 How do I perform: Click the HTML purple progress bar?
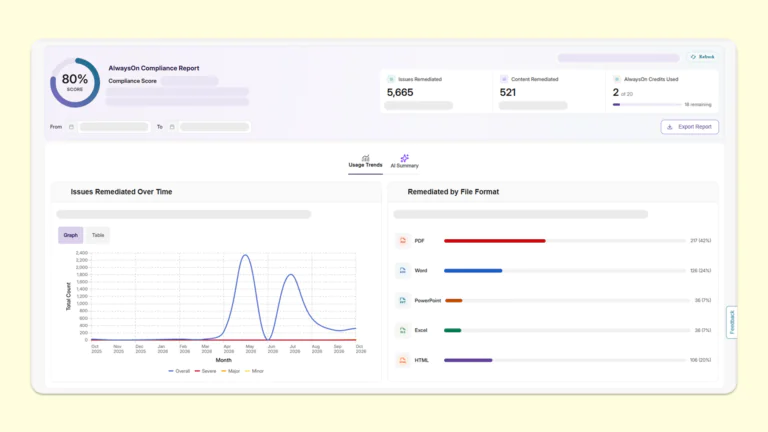468,360
